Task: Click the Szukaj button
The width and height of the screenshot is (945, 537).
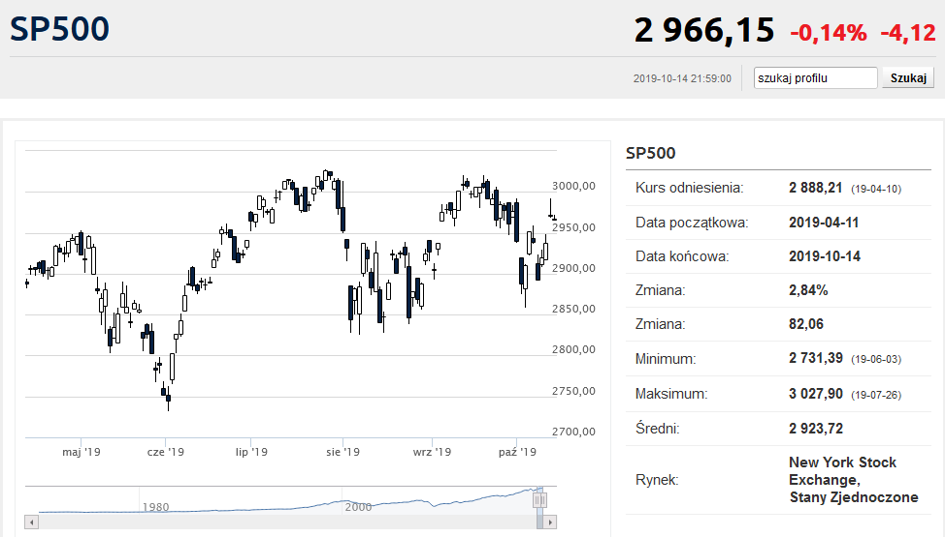Action: coord(908,78)
